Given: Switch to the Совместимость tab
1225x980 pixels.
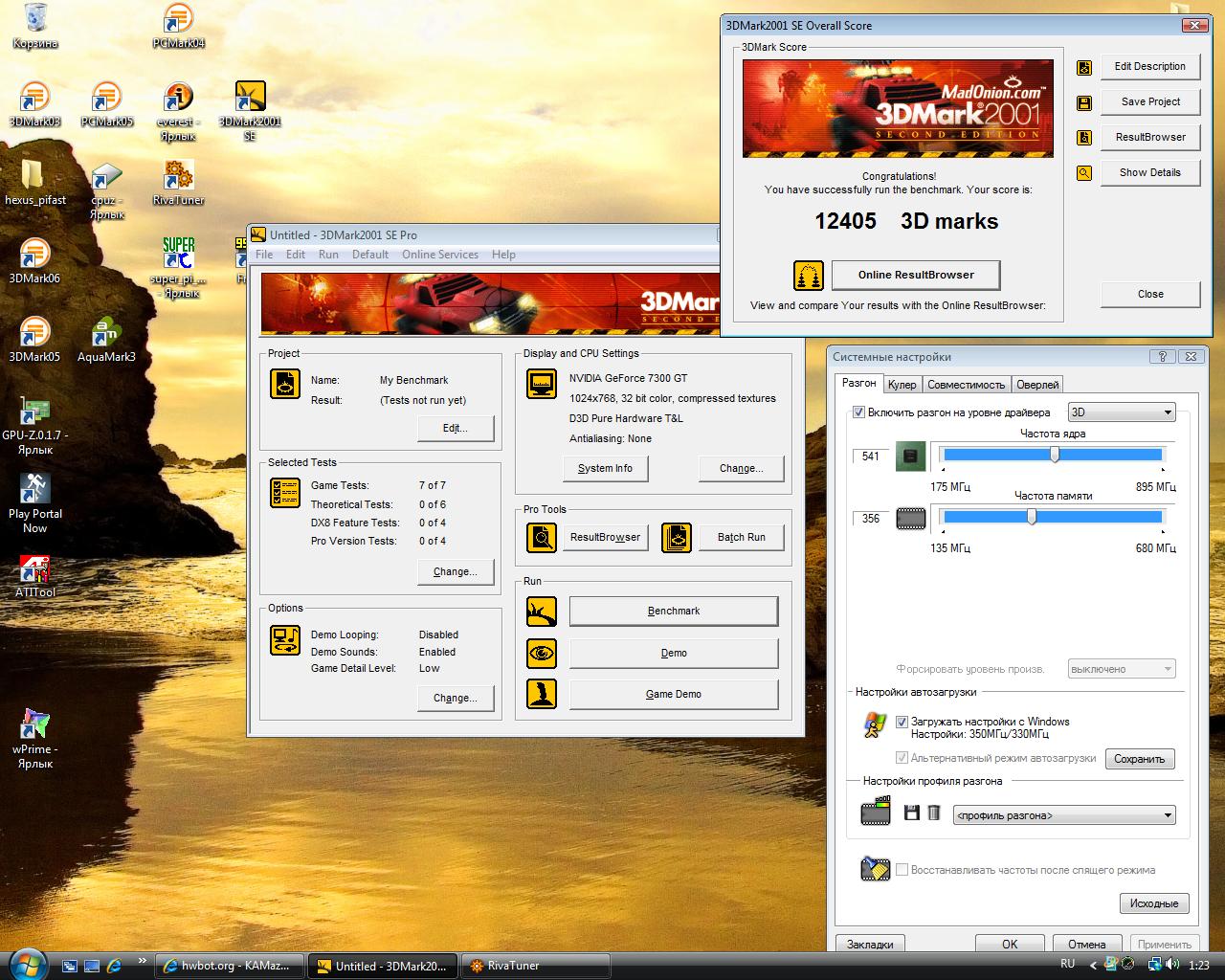Looking at the screenshot, I should click(967, 385).
